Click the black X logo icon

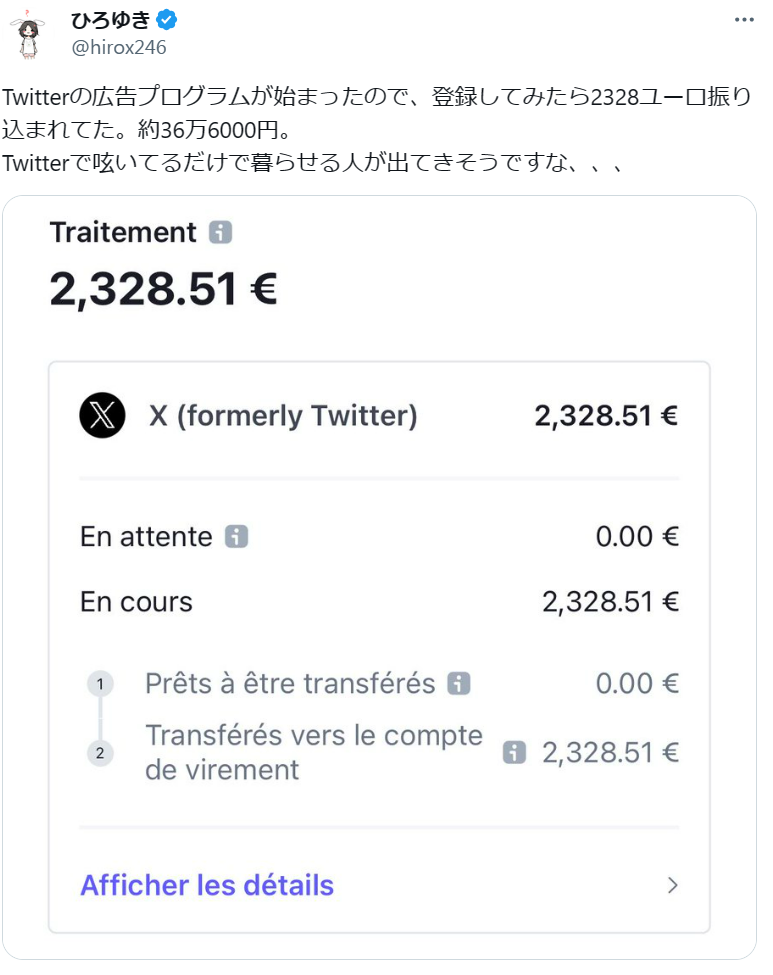[x=102, y=415]
